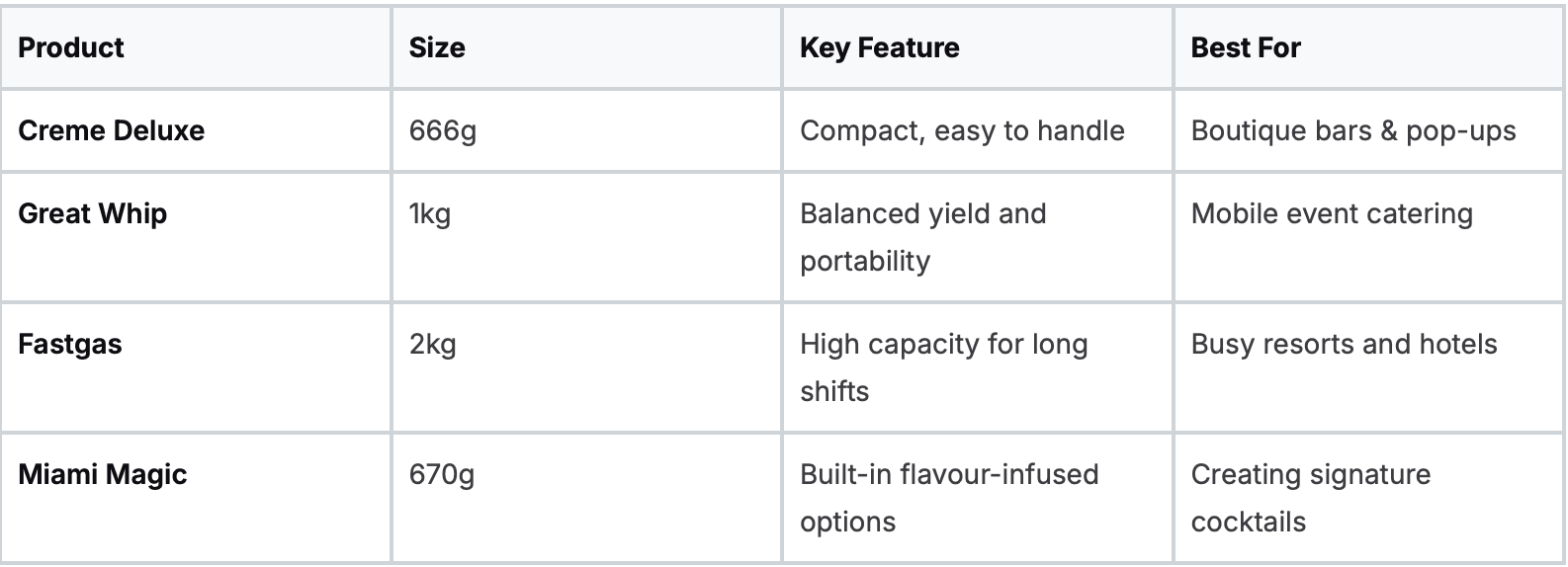The height and width of the screenshot is (567, 1568).
Task: Click the 666g size cell
Action: [x=442, y=130]
